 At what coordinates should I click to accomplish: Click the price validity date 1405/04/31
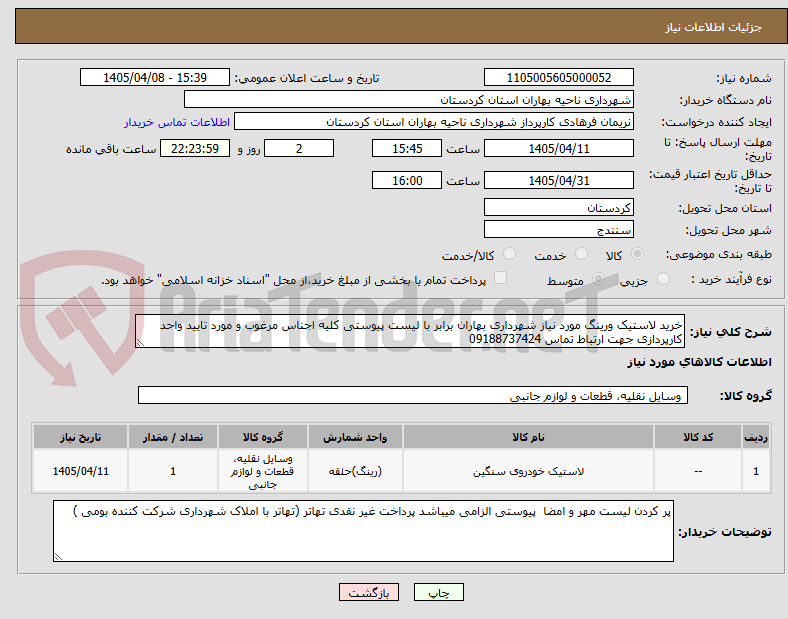[559, 180]
